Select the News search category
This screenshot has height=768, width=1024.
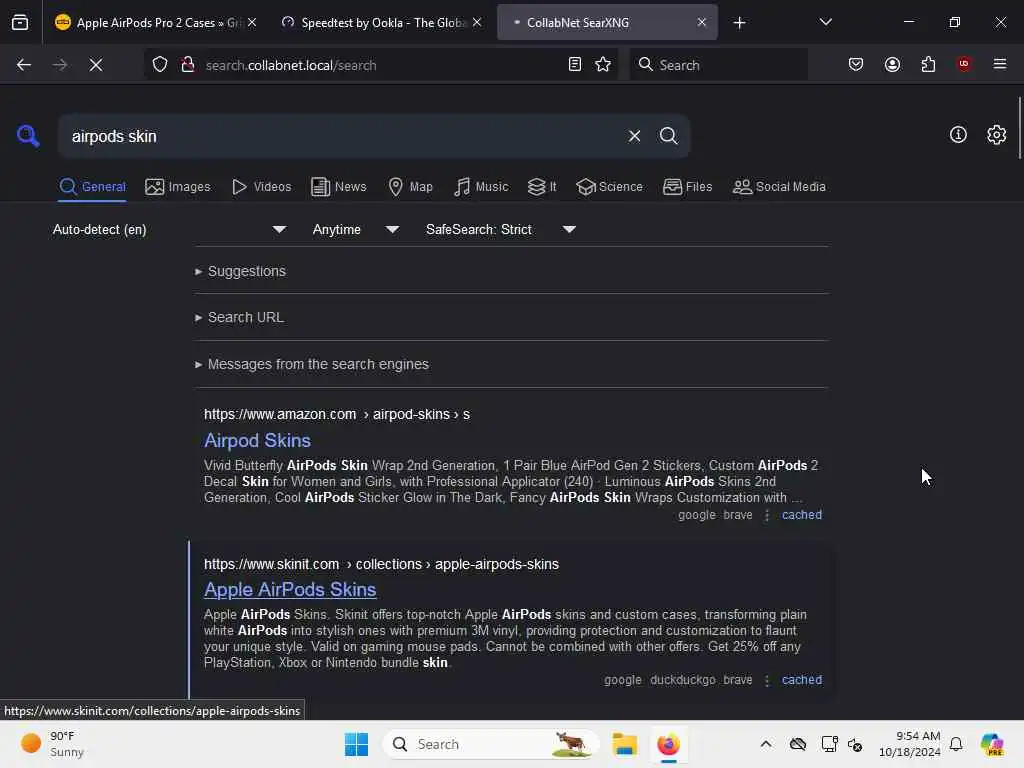click(x=339, y=187)
